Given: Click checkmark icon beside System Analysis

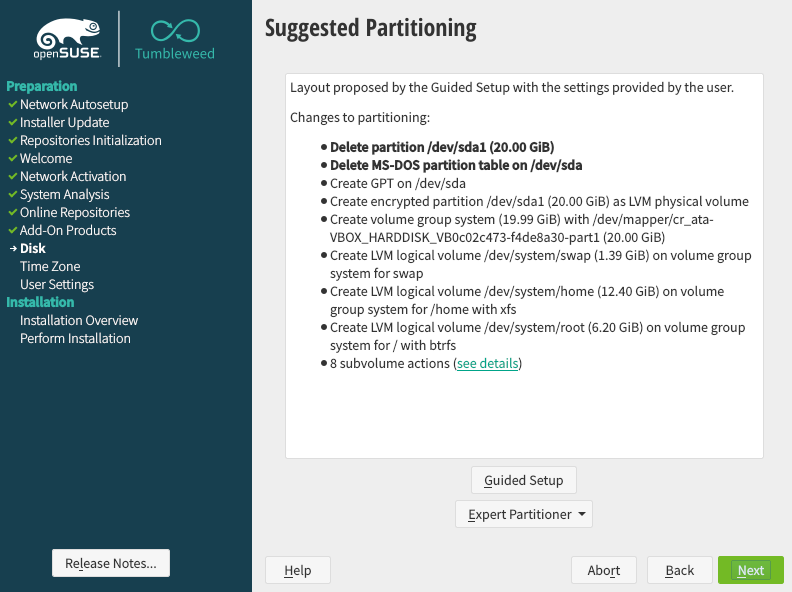Looking at the screenshot, I should click(12, 194).
